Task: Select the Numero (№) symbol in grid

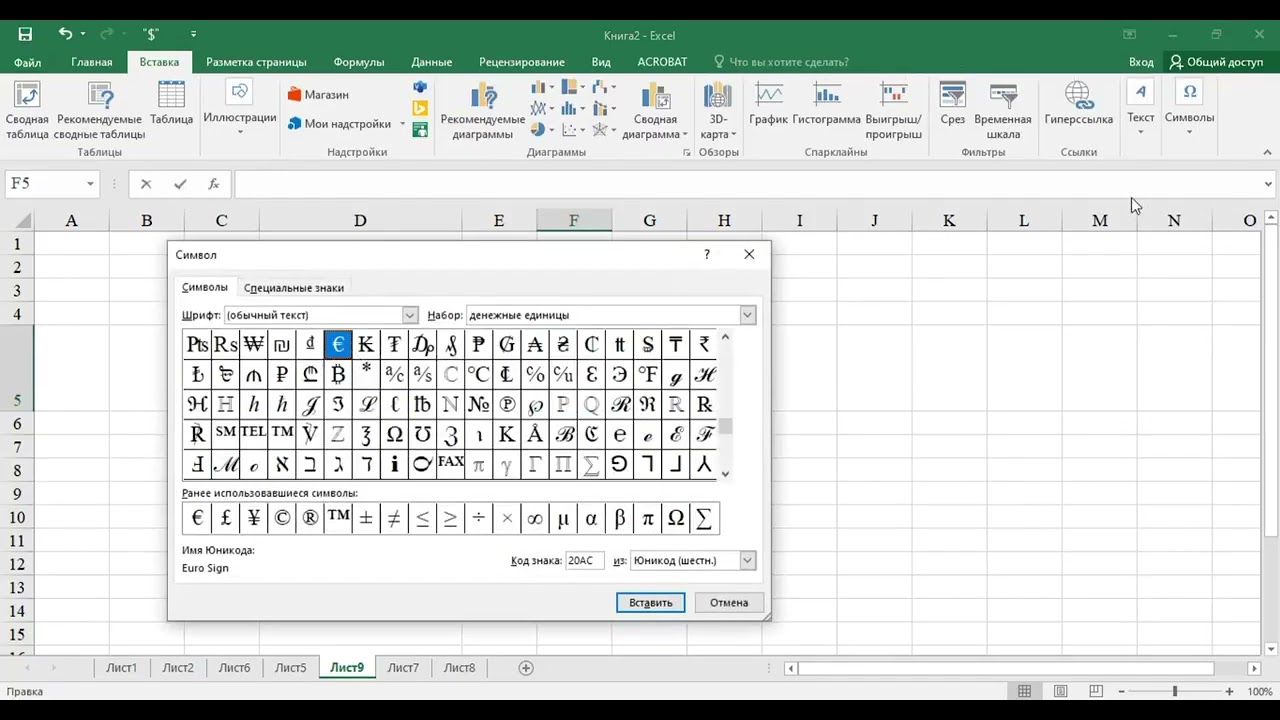Action: pos(479,404)
